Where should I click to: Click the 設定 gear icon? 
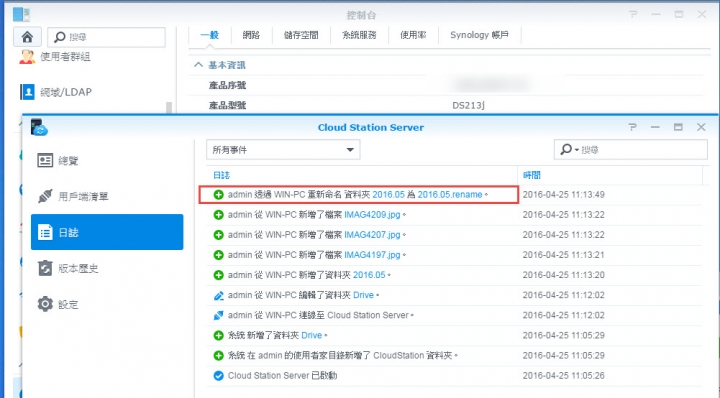[x=45, y=304]
